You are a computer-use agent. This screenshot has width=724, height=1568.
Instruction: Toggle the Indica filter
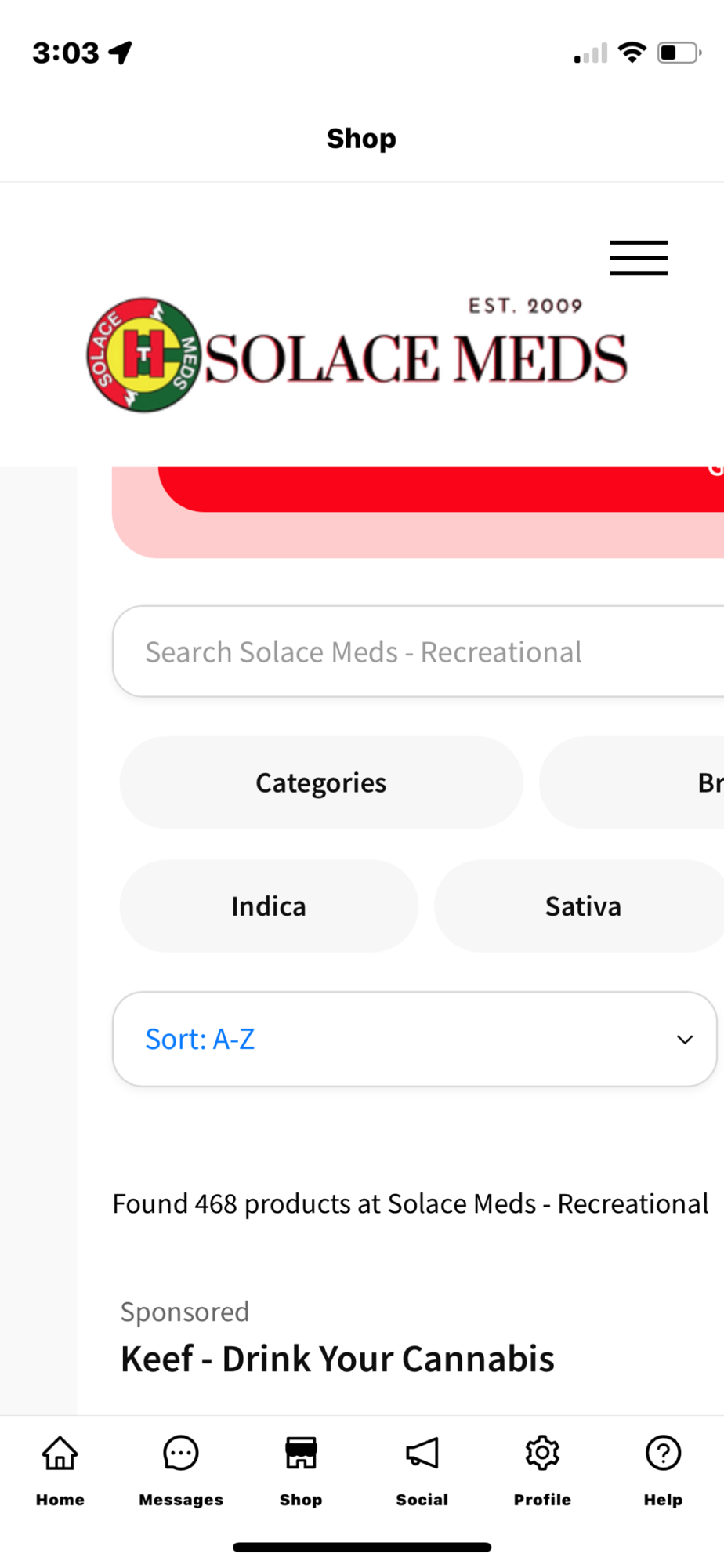pyautogui.click(x=269, y=906)
